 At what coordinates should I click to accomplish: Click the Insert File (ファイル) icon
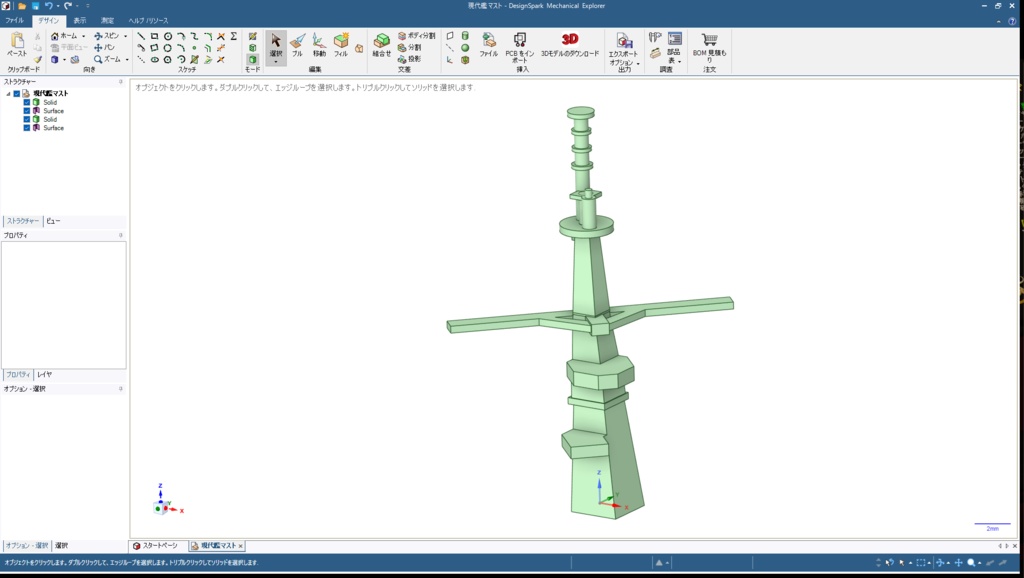488,44
